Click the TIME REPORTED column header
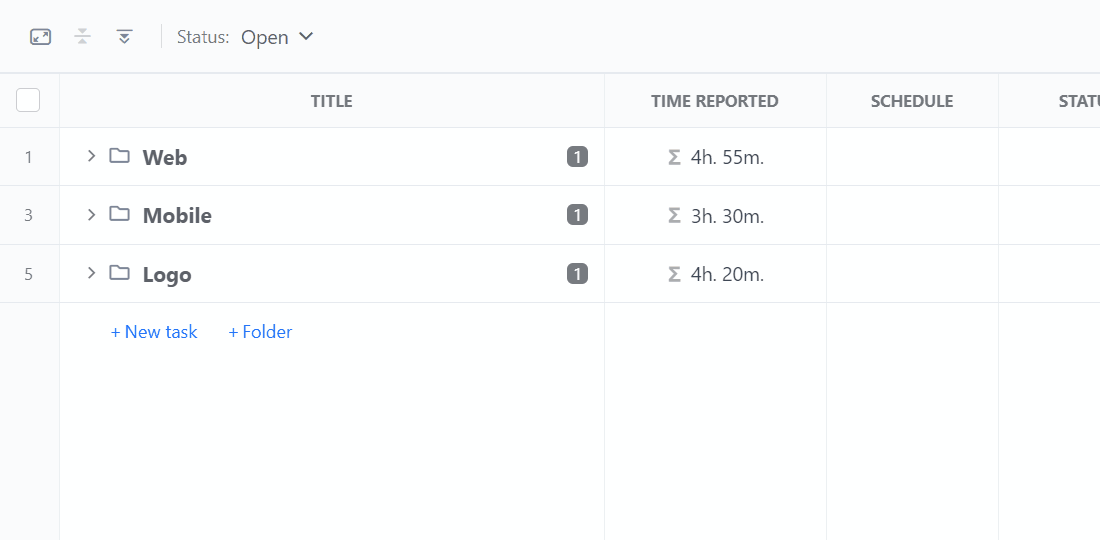This screenshot has width=1100, height=540. pos(715,101)
